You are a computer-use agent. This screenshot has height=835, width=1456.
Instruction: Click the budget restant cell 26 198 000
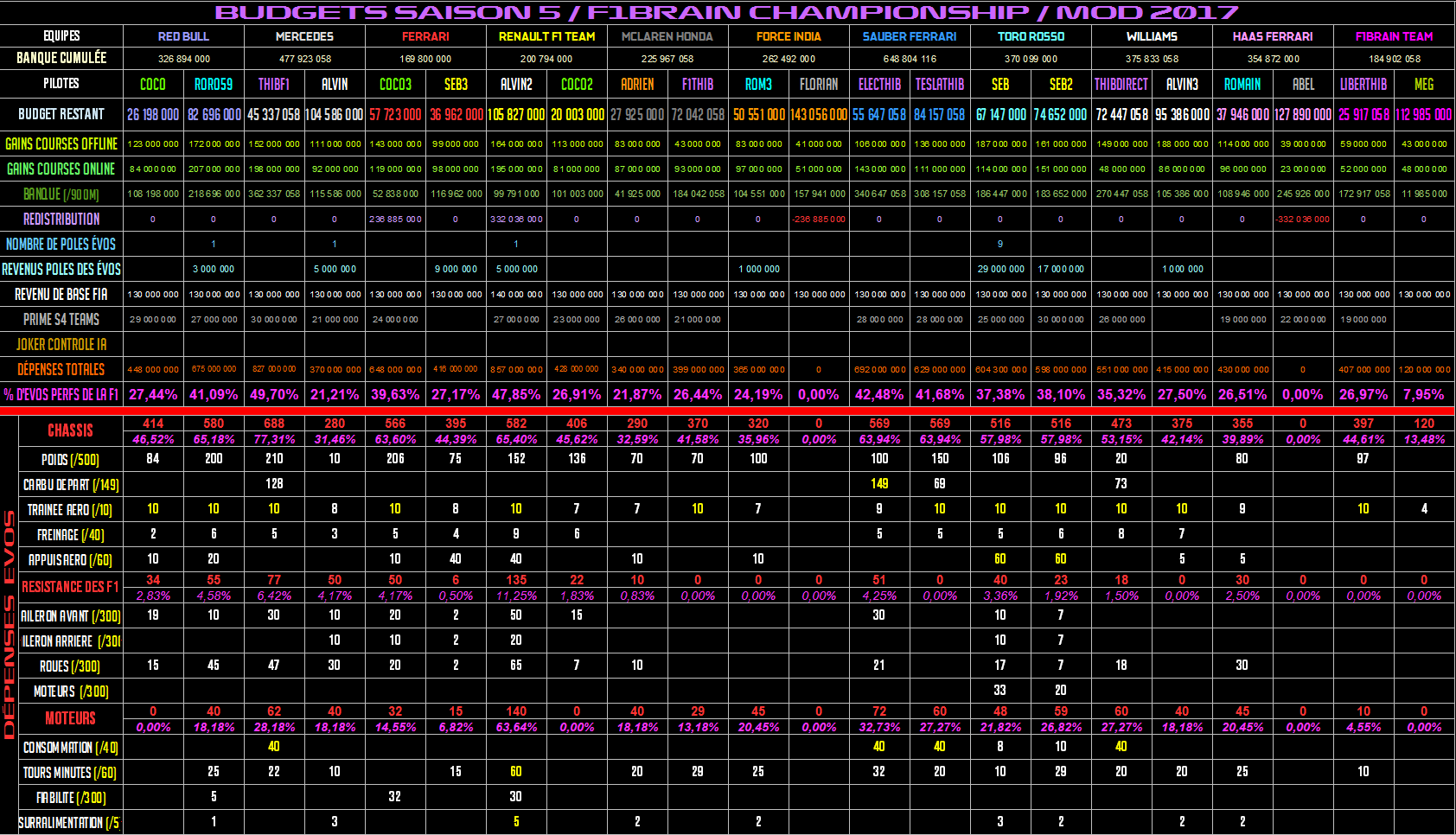click(153, 114)
